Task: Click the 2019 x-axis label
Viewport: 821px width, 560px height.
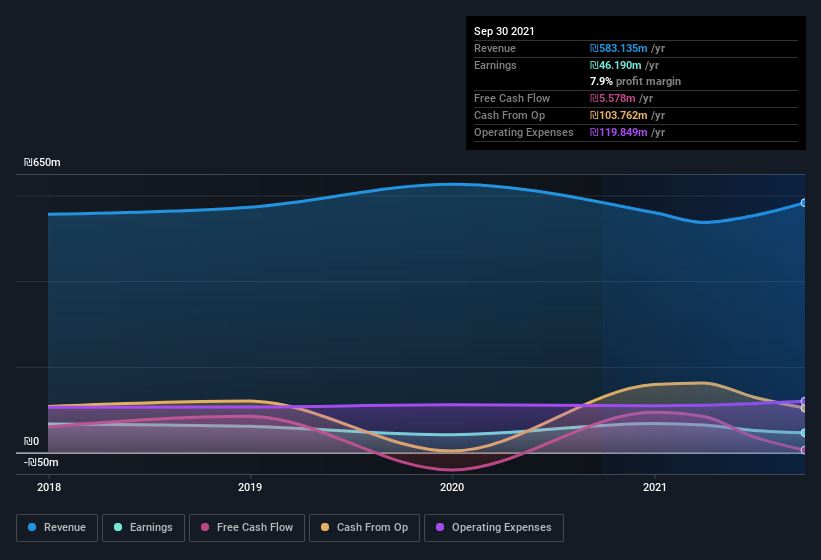Action: pos(250,487)
